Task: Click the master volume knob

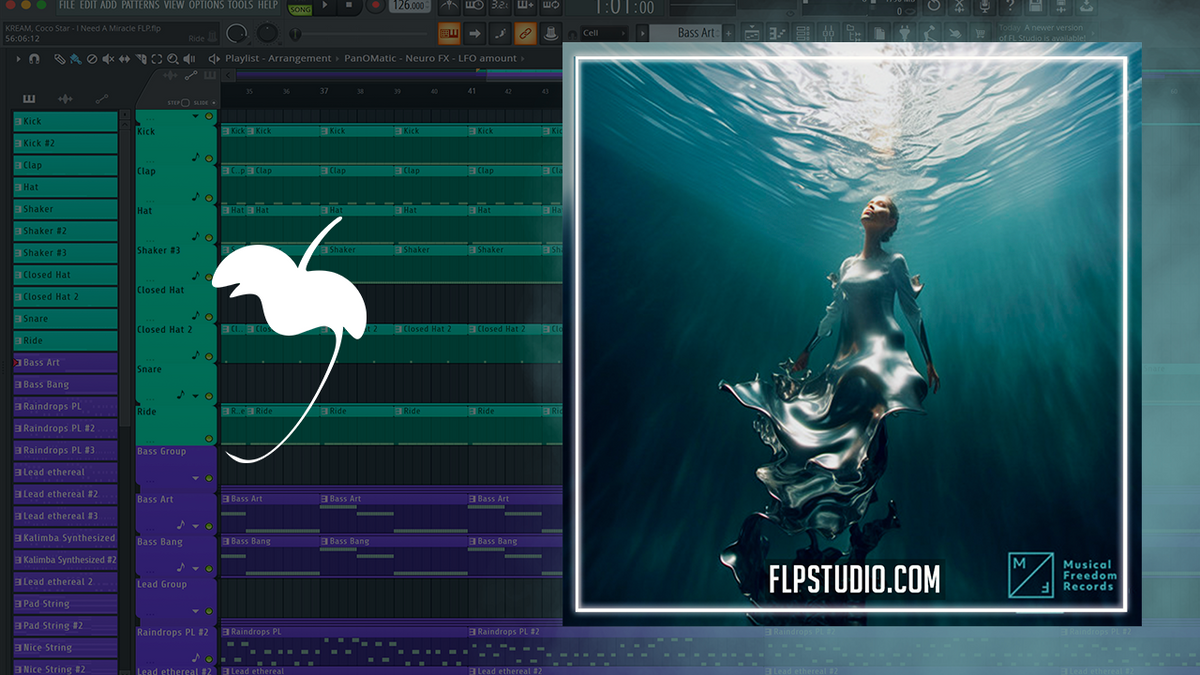Action: tap(238, 32)
